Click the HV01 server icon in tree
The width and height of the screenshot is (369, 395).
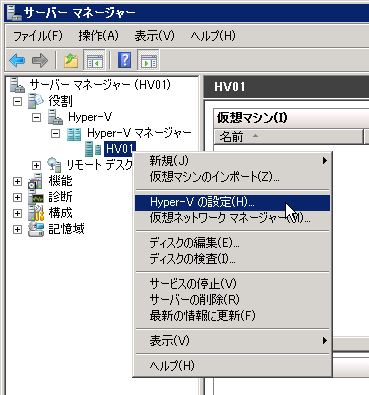pos(93,149)
